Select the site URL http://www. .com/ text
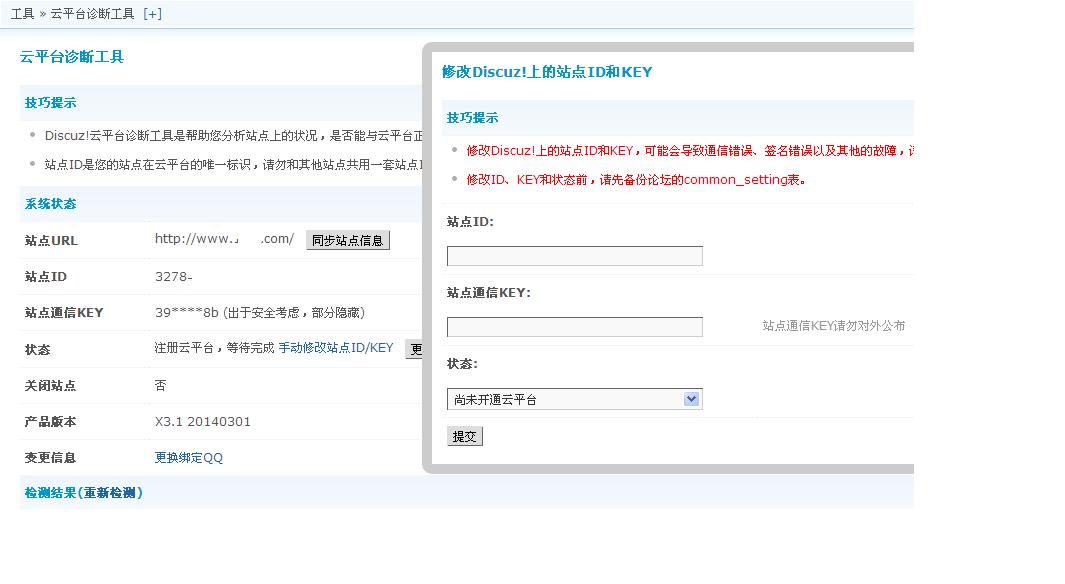 coord(224,239)
